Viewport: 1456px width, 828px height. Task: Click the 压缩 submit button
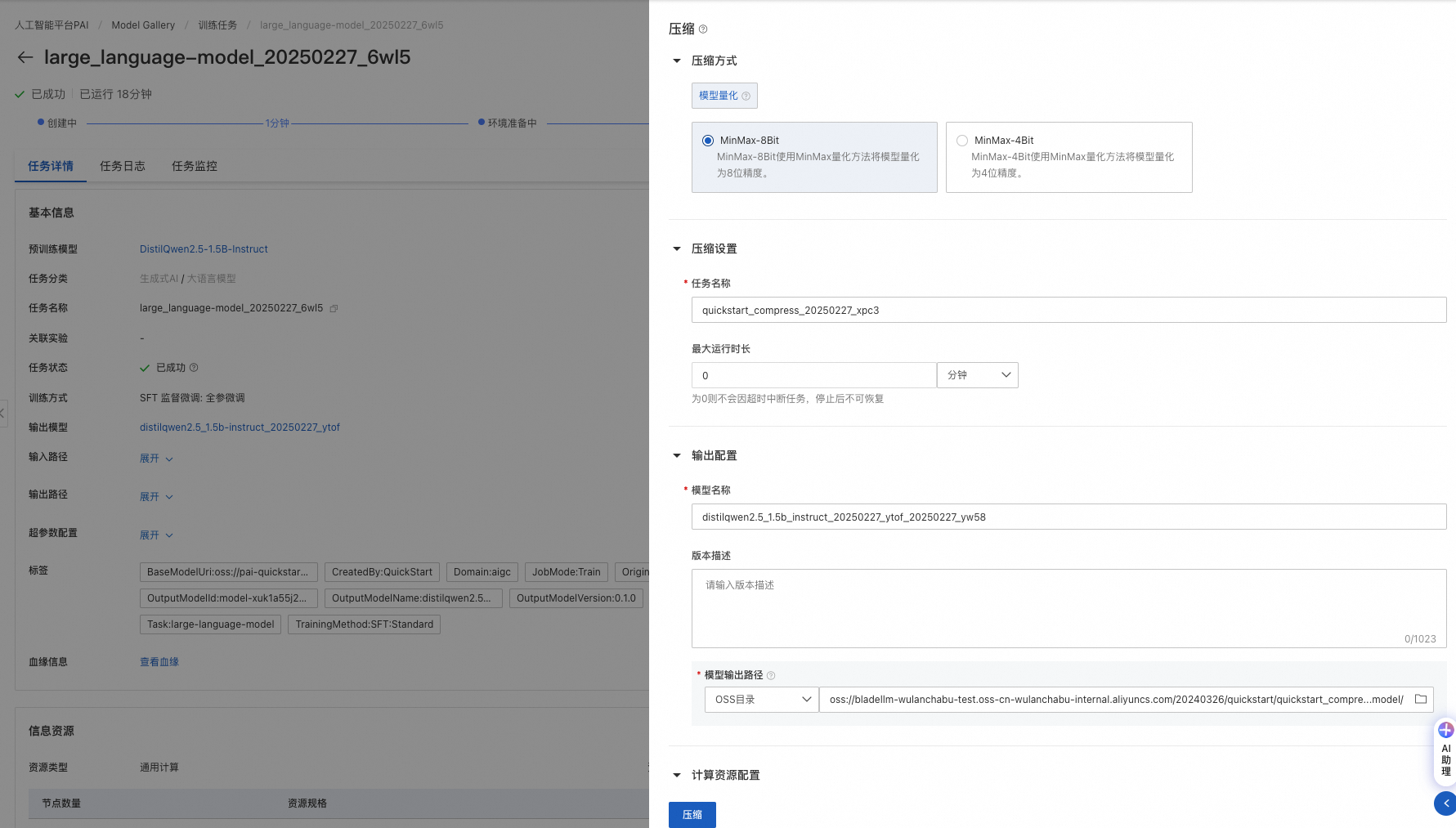(692, 815)
